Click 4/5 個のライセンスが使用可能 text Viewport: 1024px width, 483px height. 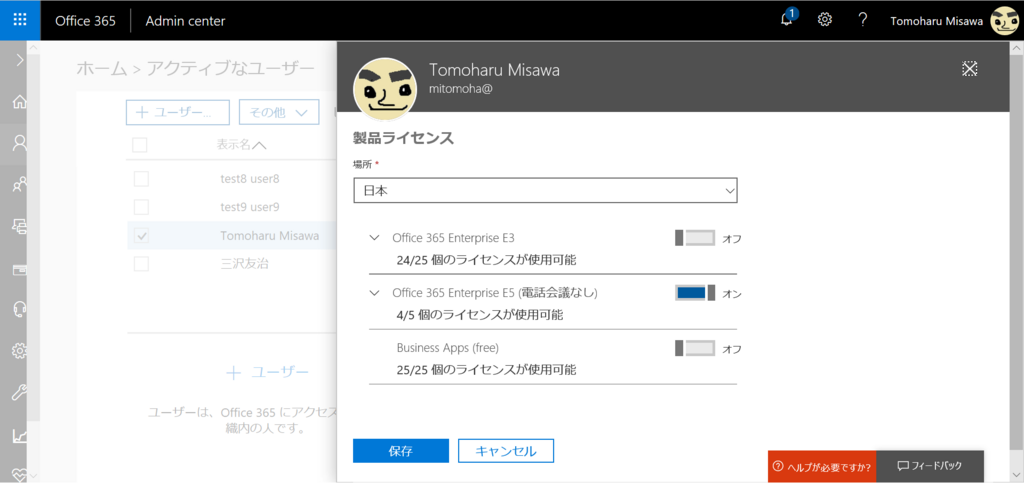point(480,315)
